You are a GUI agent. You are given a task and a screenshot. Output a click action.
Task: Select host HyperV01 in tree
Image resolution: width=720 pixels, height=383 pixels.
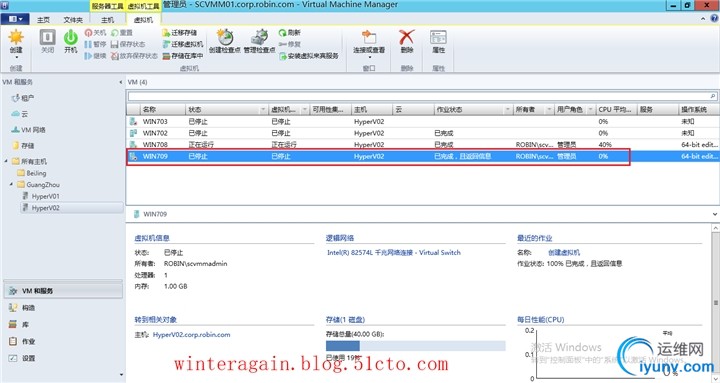pos(41,196)
